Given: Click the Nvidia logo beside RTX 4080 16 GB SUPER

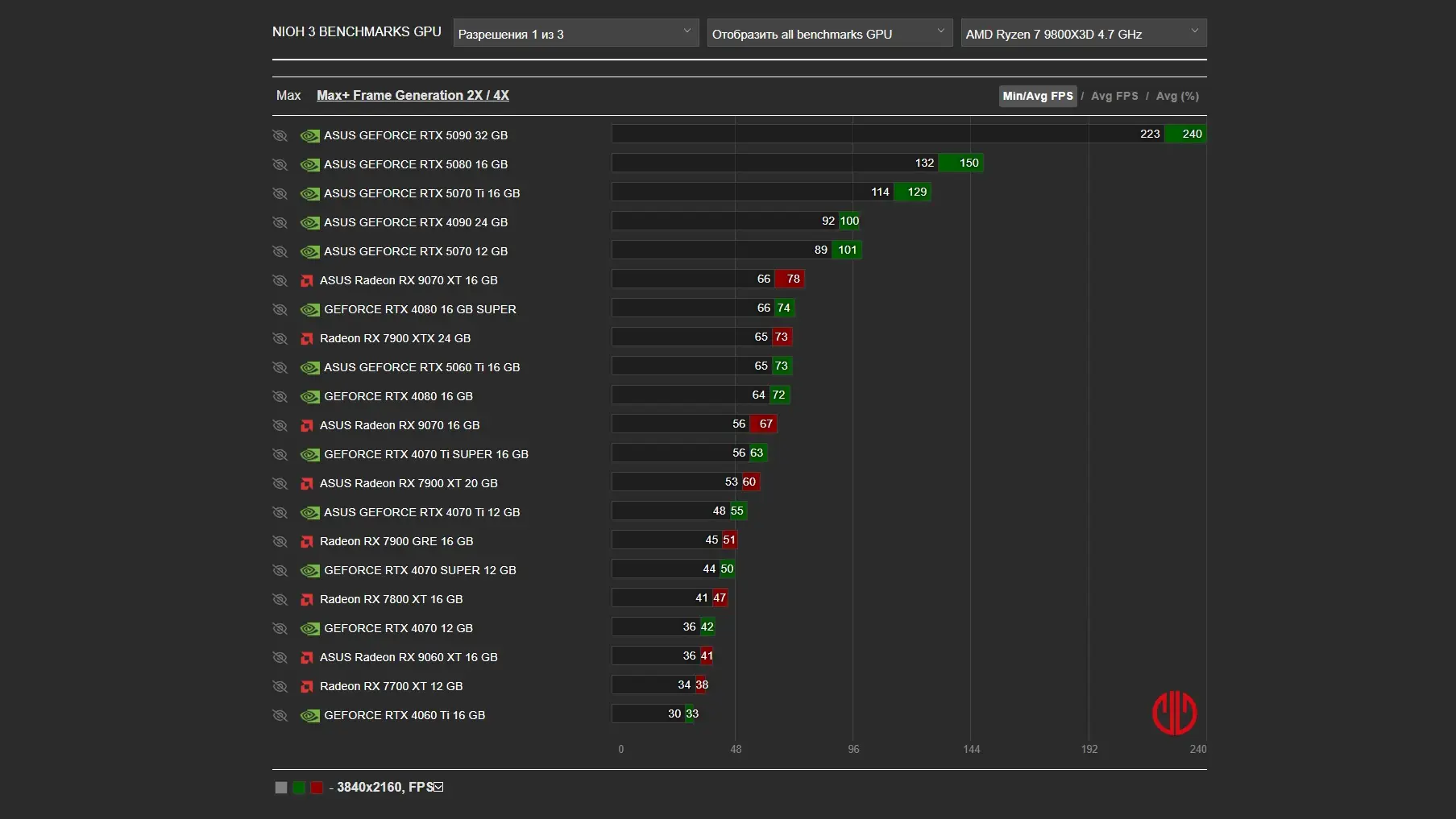Looking at the screenshot, I should point(309,310).
